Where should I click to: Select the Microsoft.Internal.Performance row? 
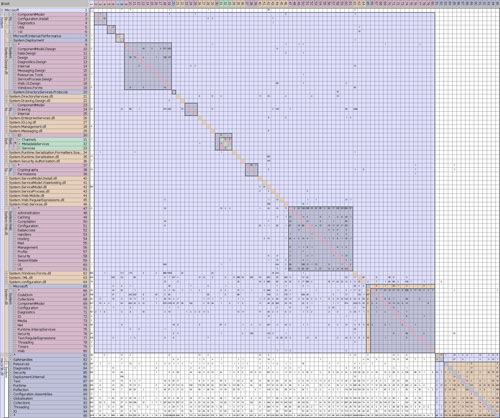(x=48, y=36)
